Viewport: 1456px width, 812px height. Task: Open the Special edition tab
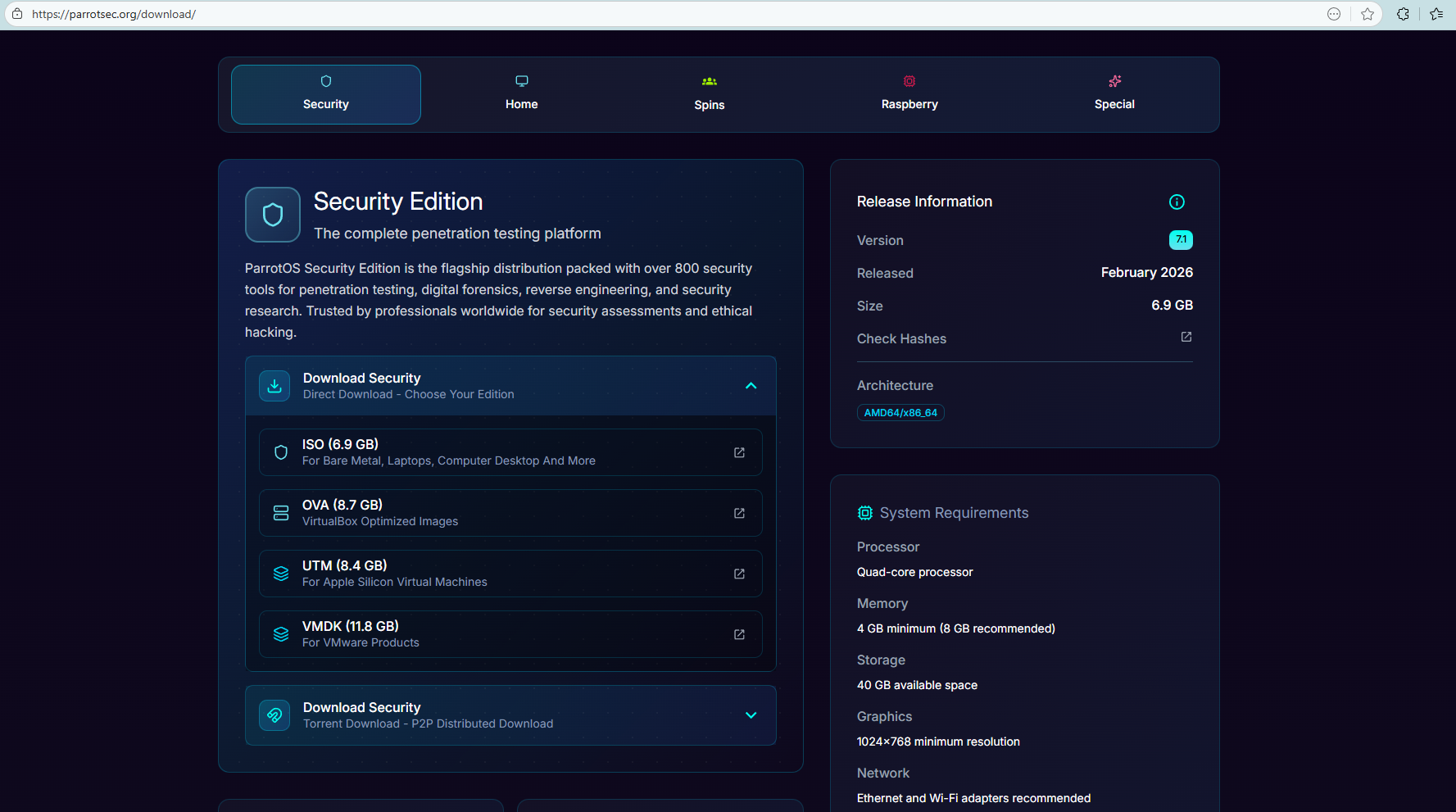point(1114,94)
